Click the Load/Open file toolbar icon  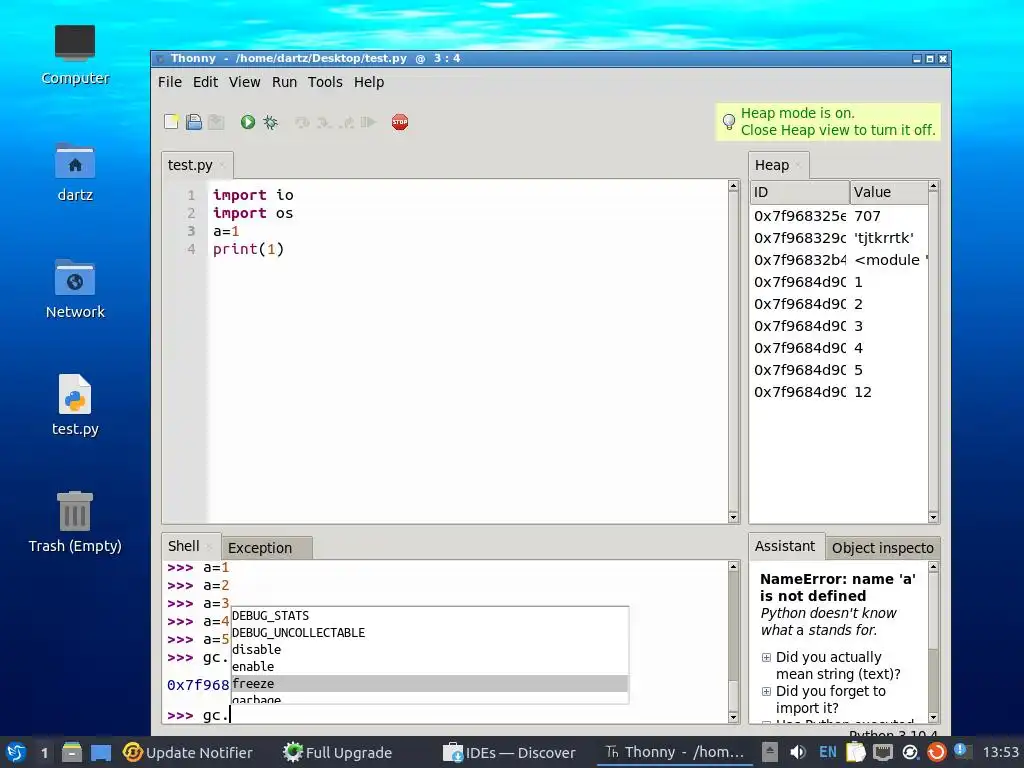click(194, 122)
